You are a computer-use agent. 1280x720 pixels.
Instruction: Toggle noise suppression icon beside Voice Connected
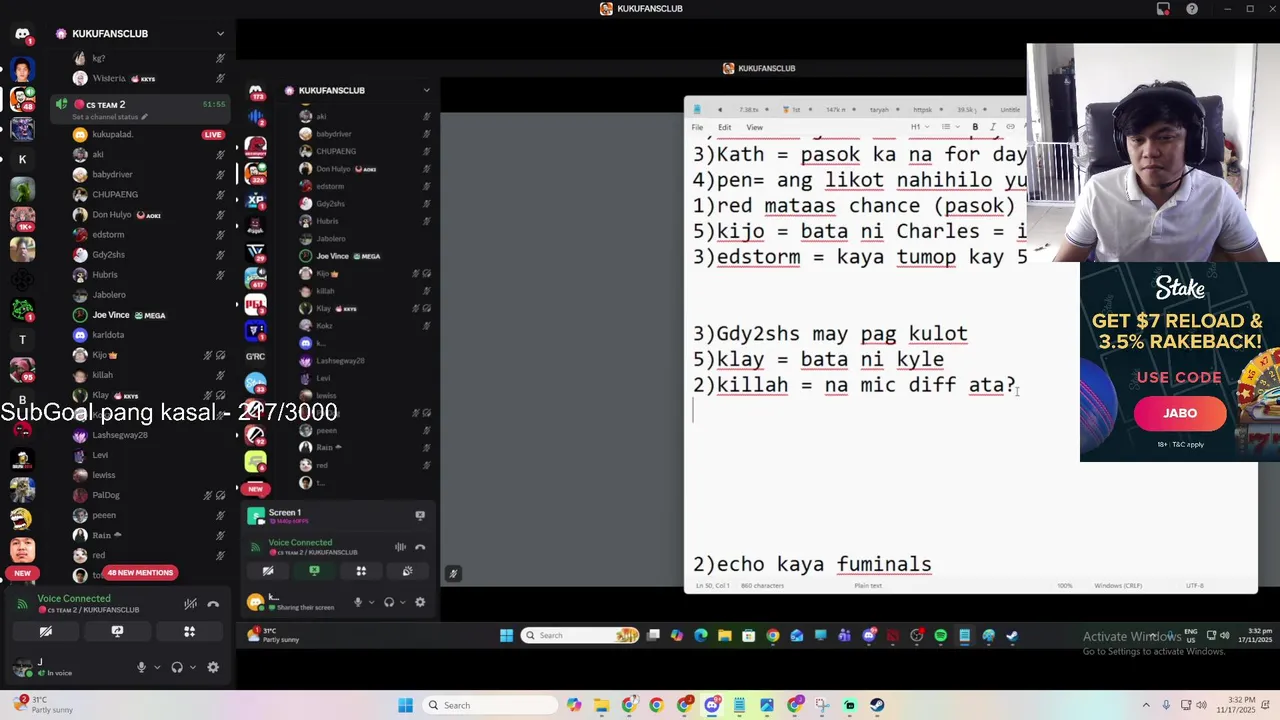pos(190,604)
